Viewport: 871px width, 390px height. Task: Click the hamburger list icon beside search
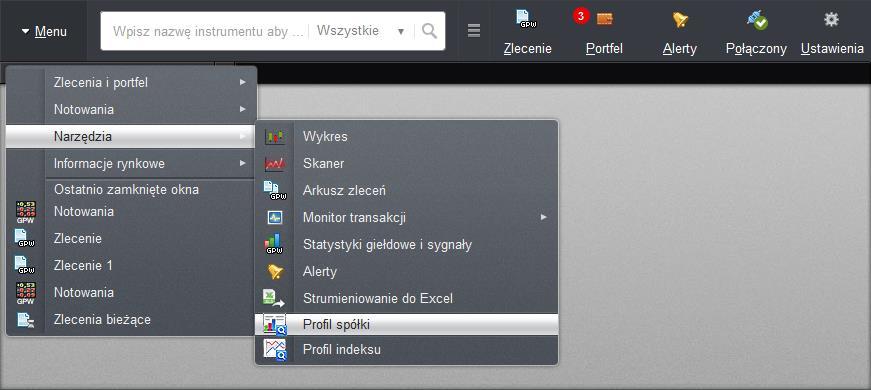[474, 31]
